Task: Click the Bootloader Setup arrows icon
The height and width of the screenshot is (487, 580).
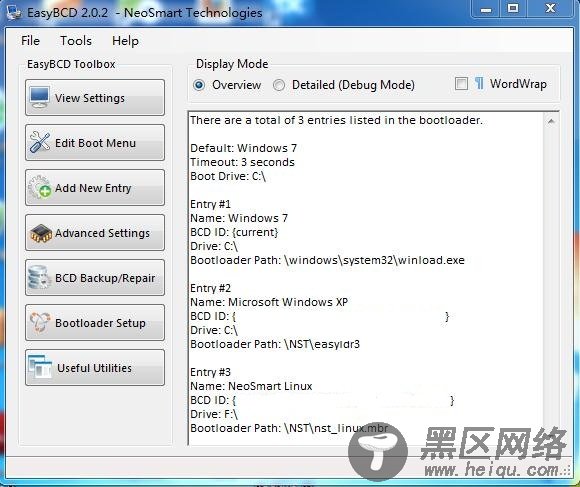Action: point(40,322)
